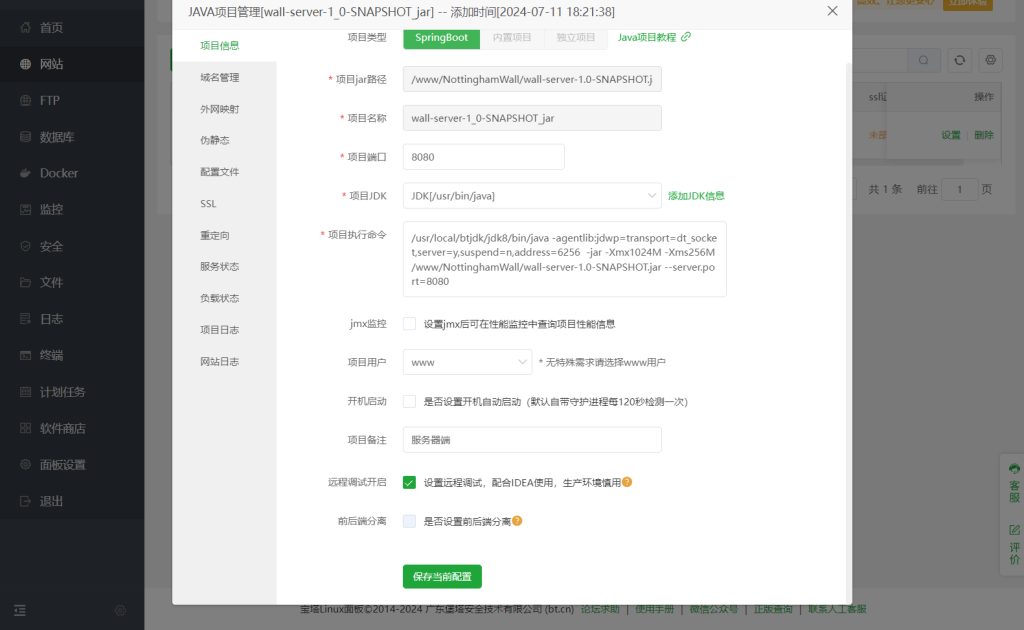Click the Security (安全) shield icon
Screen dimensions: 1024x630
tap(25, 246)
